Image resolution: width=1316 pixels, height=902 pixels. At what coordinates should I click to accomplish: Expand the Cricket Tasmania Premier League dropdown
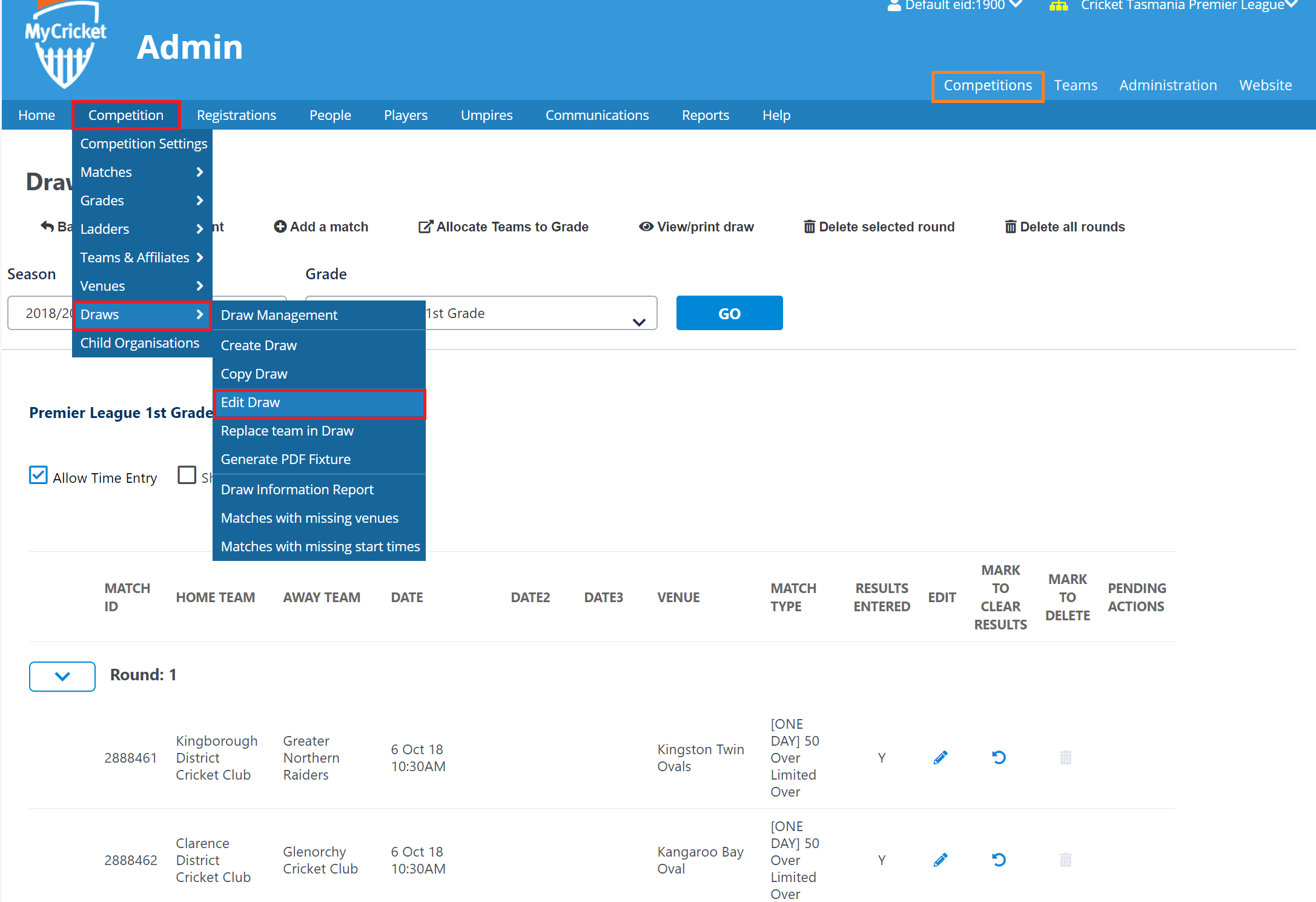1292,5
